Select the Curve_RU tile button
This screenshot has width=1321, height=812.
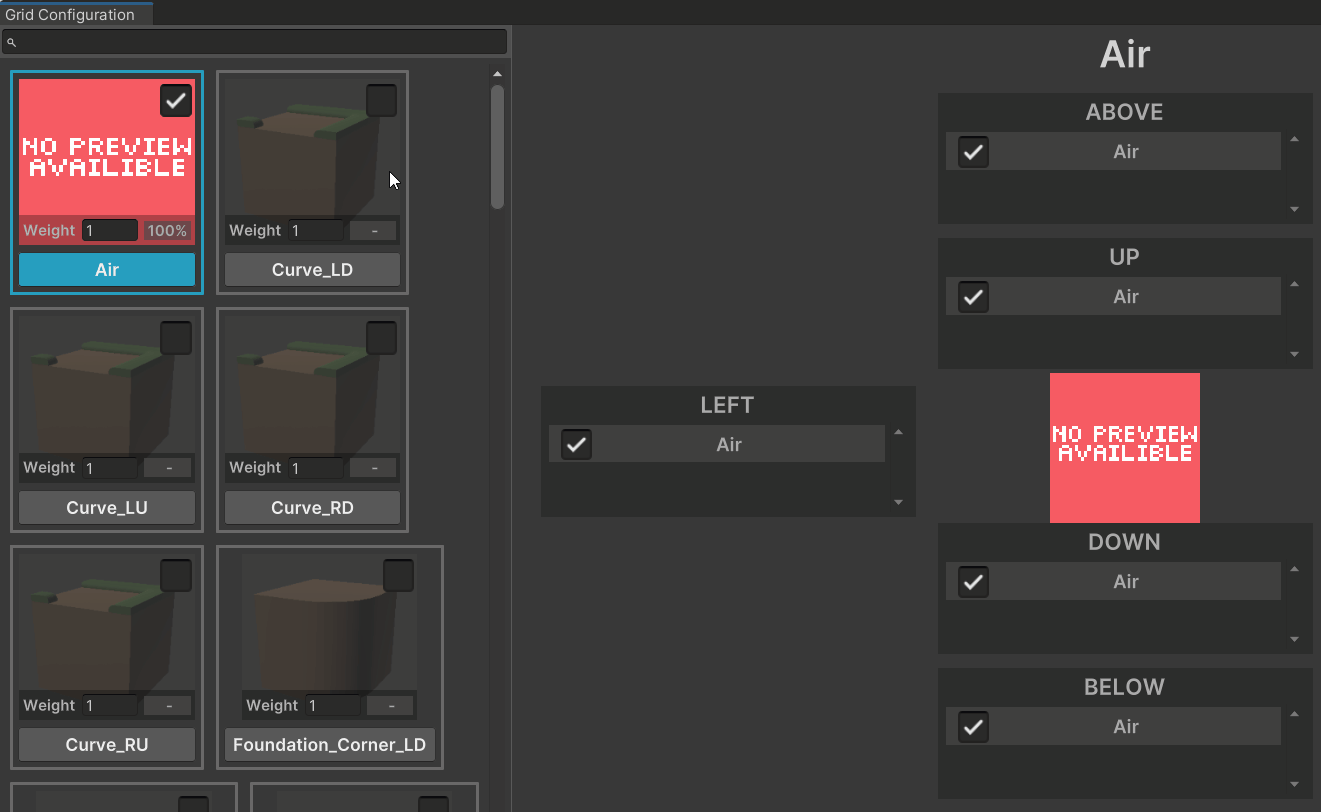107,745
